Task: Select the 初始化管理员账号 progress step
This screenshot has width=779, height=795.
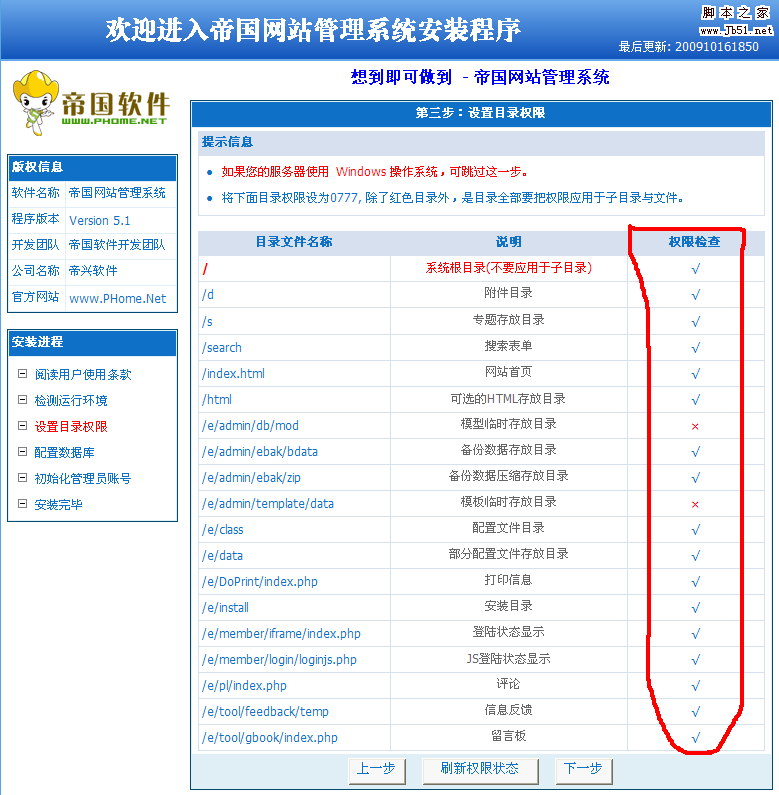Action: tap(83, 479)
